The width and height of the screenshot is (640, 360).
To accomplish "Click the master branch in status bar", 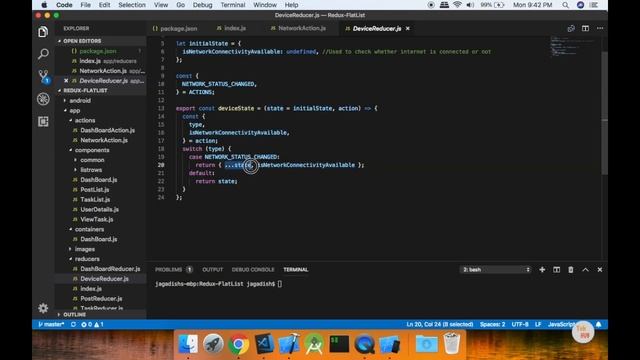I will [51, 324].
